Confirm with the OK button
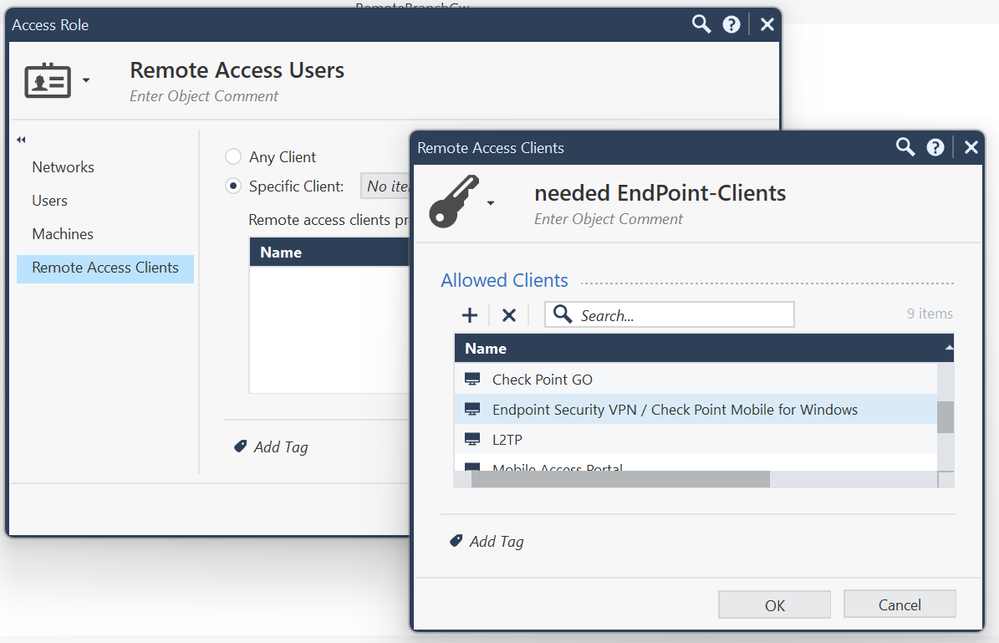Viewport: 999px width, 643px height. point(774,604)
